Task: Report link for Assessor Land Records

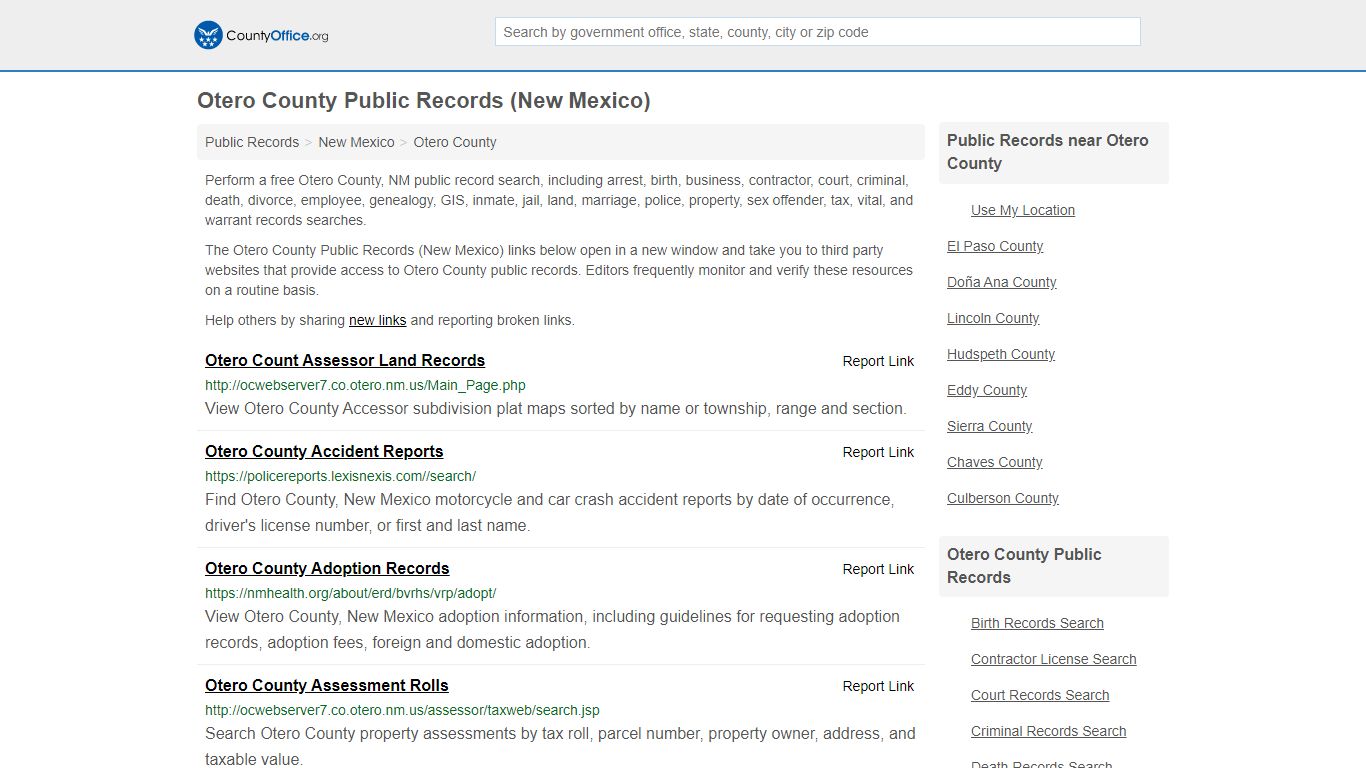Action: (878, 362)
